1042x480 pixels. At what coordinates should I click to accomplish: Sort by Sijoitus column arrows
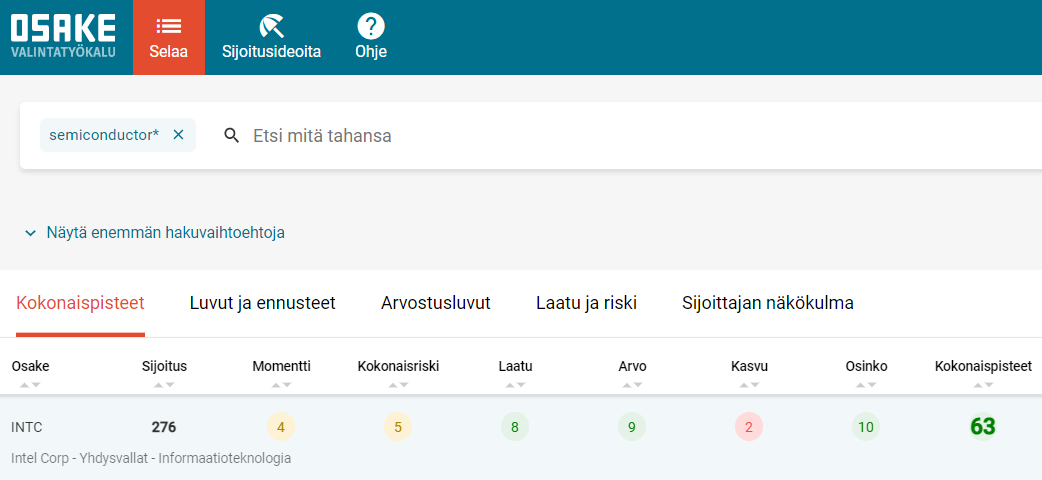coord(164,384)
